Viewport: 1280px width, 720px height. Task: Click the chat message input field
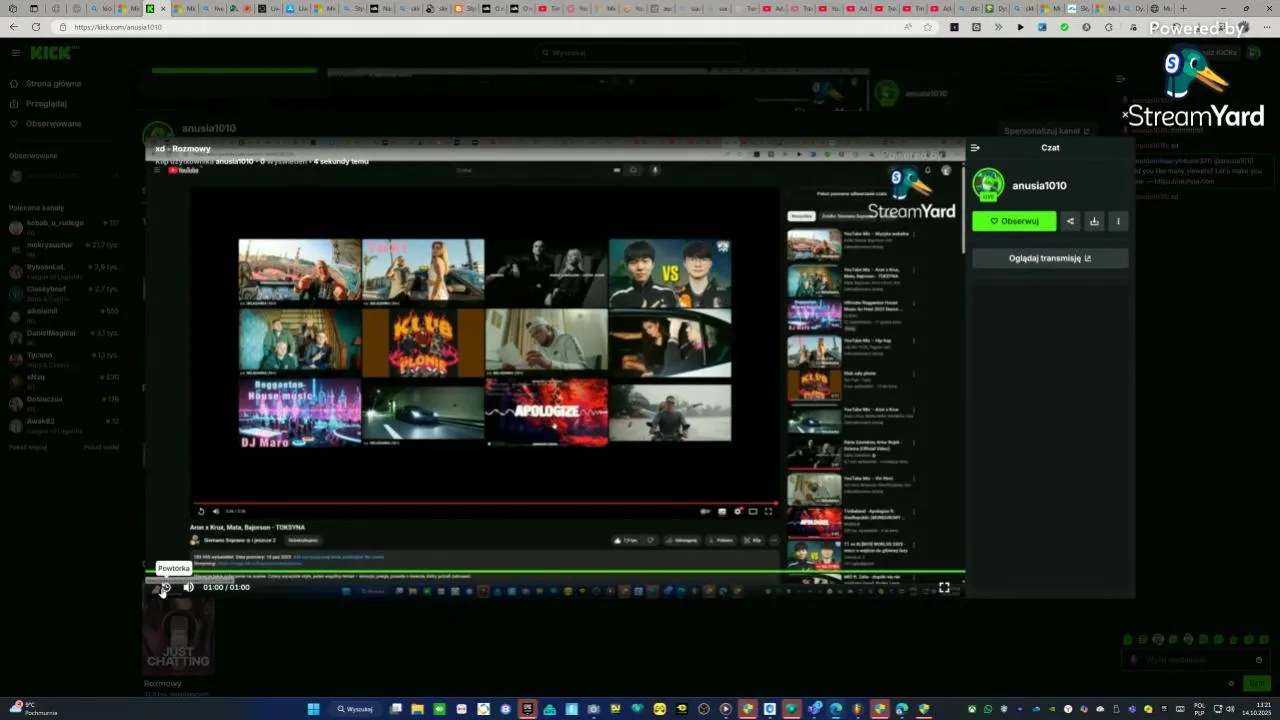(1196, 660)
